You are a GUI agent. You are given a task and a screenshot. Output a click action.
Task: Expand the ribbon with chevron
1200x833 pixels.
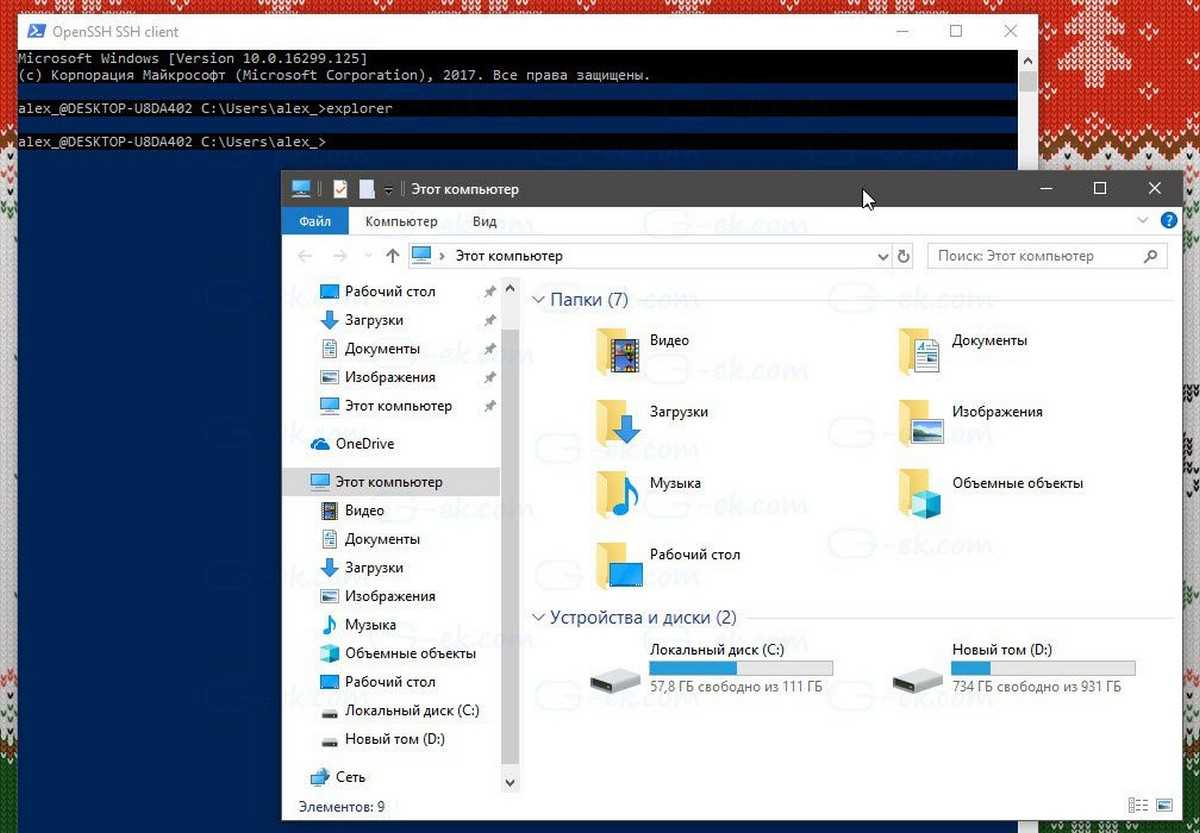click(1143, 221)
